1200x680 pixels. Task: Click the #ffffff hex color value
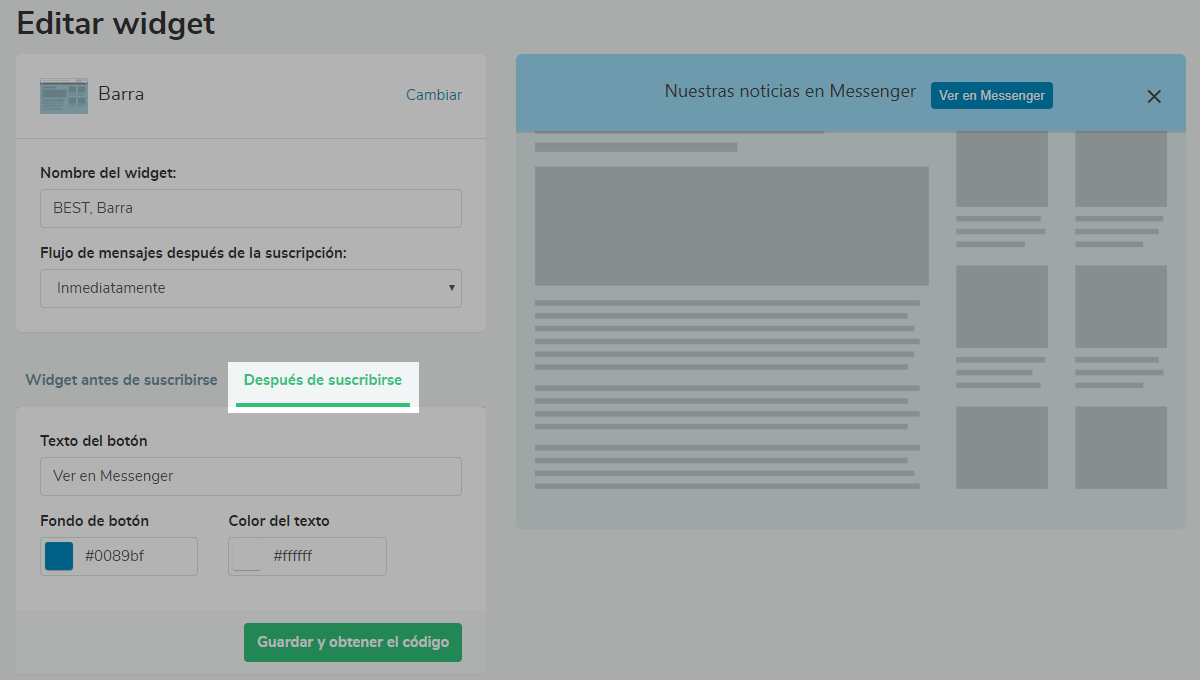point(293,556)
